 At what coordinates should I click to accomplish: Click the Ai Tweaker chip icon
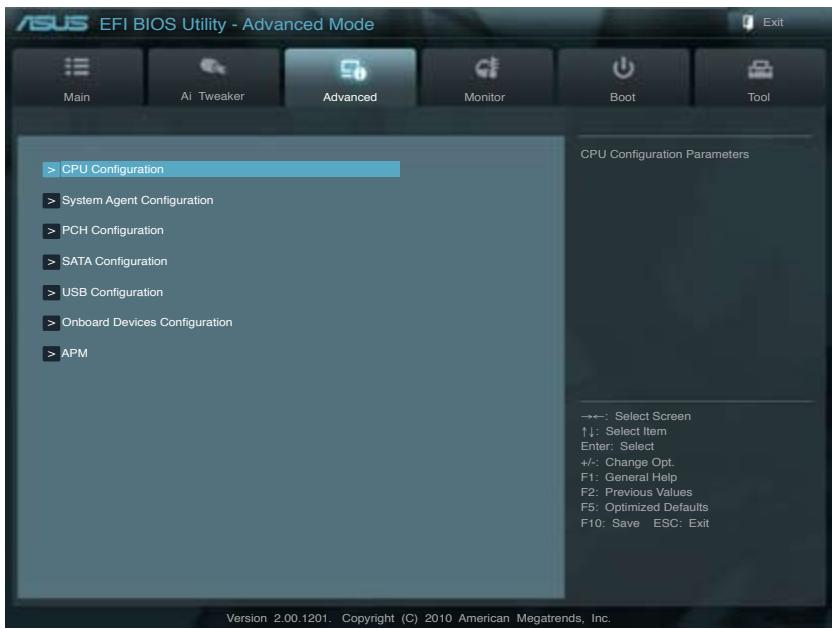point(213,67)
